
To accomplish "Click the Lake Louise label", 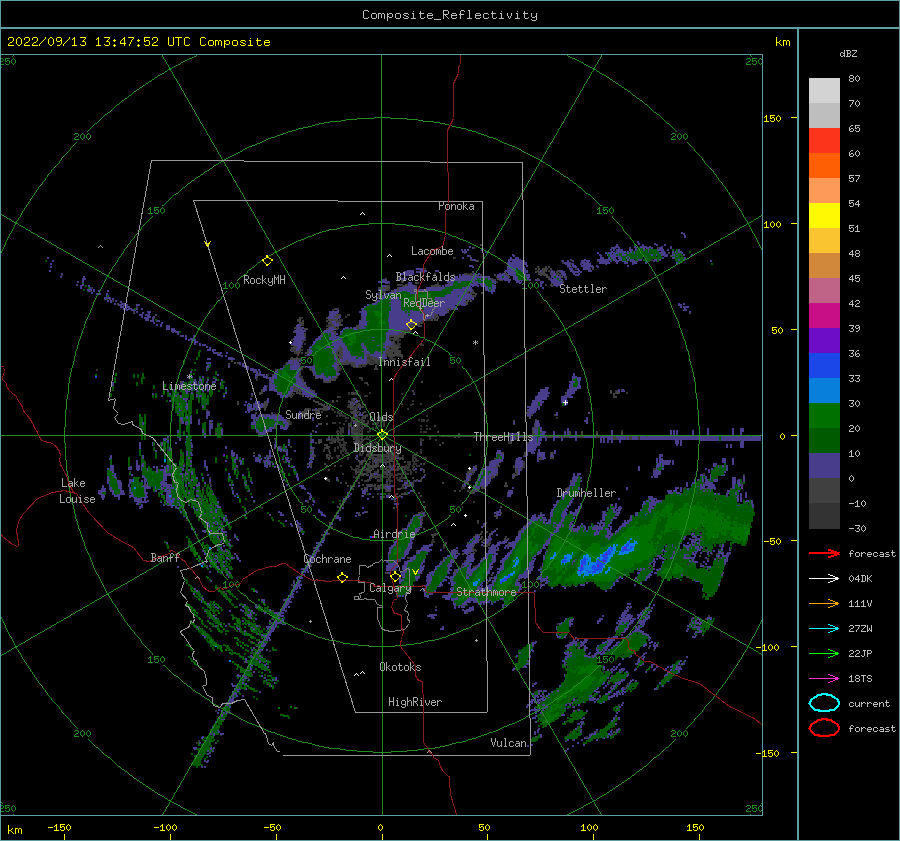I will 78,491.
